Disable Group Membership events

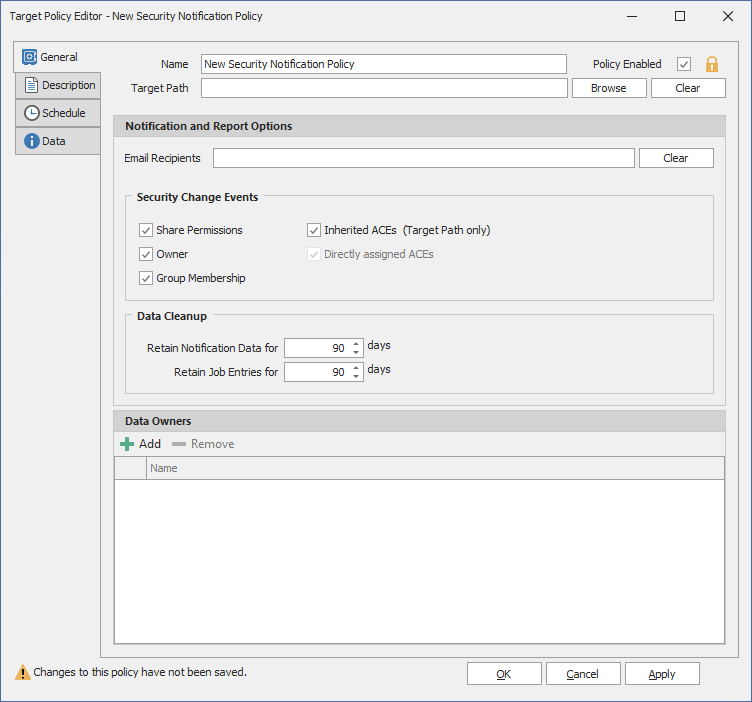pos(146,278)
